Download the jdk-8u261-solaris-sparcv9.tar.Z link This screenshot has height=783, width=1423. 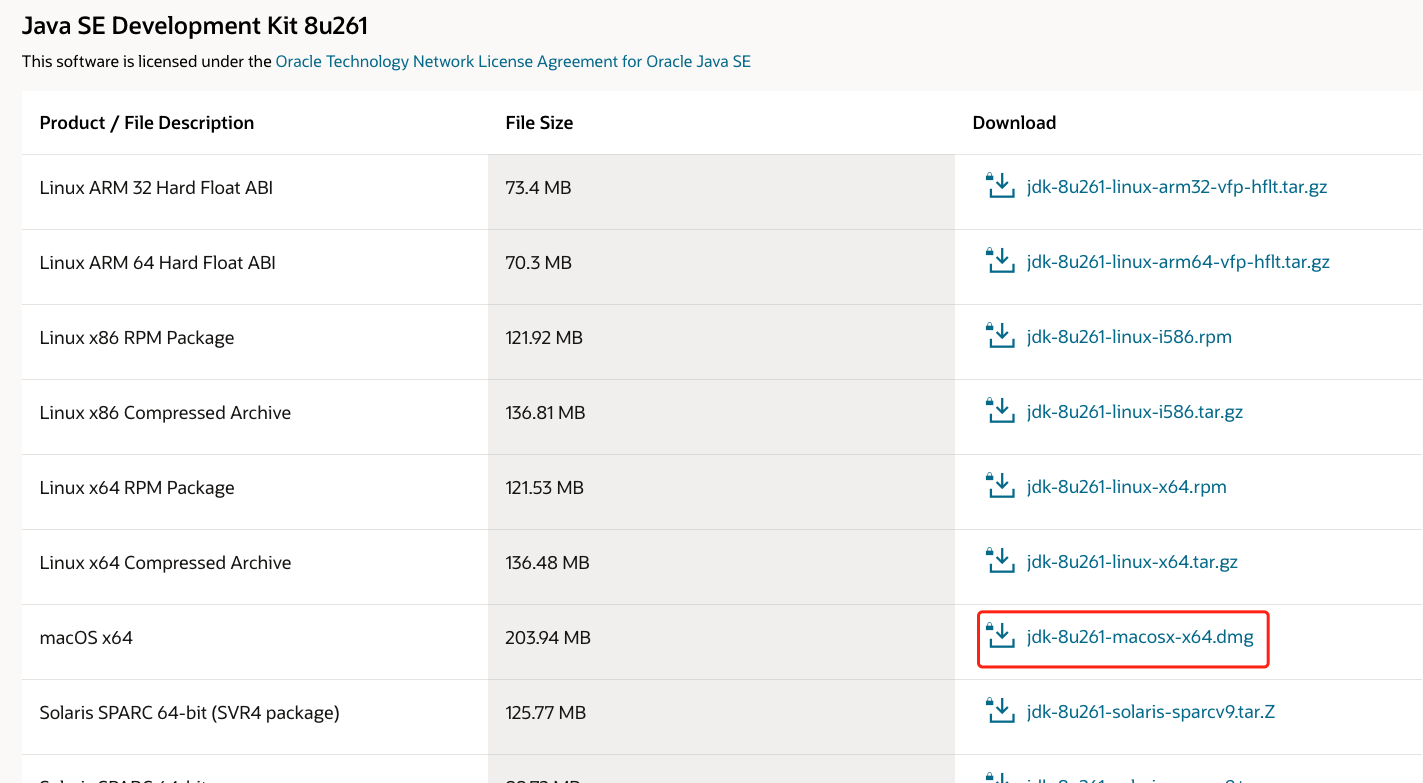1151,712
